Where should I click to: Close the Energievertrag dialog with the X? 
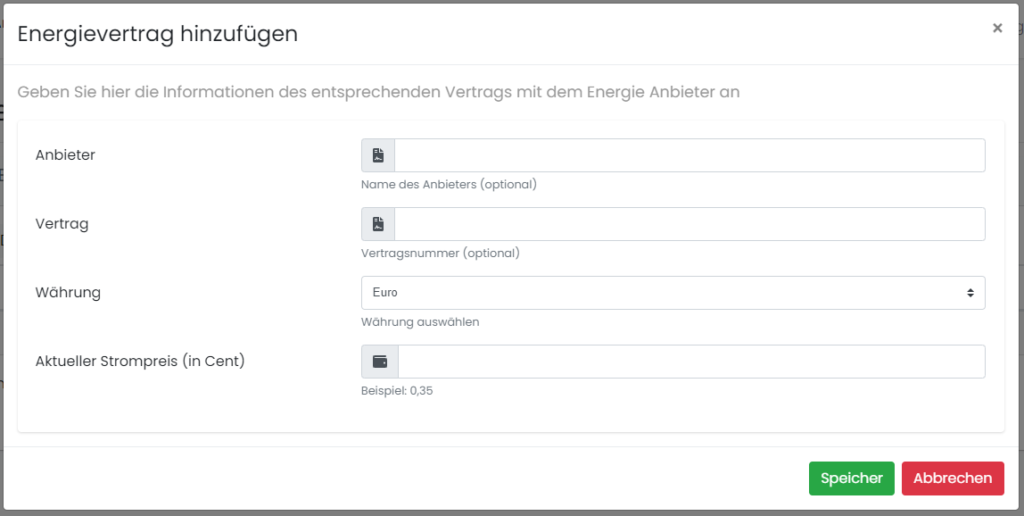(997, 28)
